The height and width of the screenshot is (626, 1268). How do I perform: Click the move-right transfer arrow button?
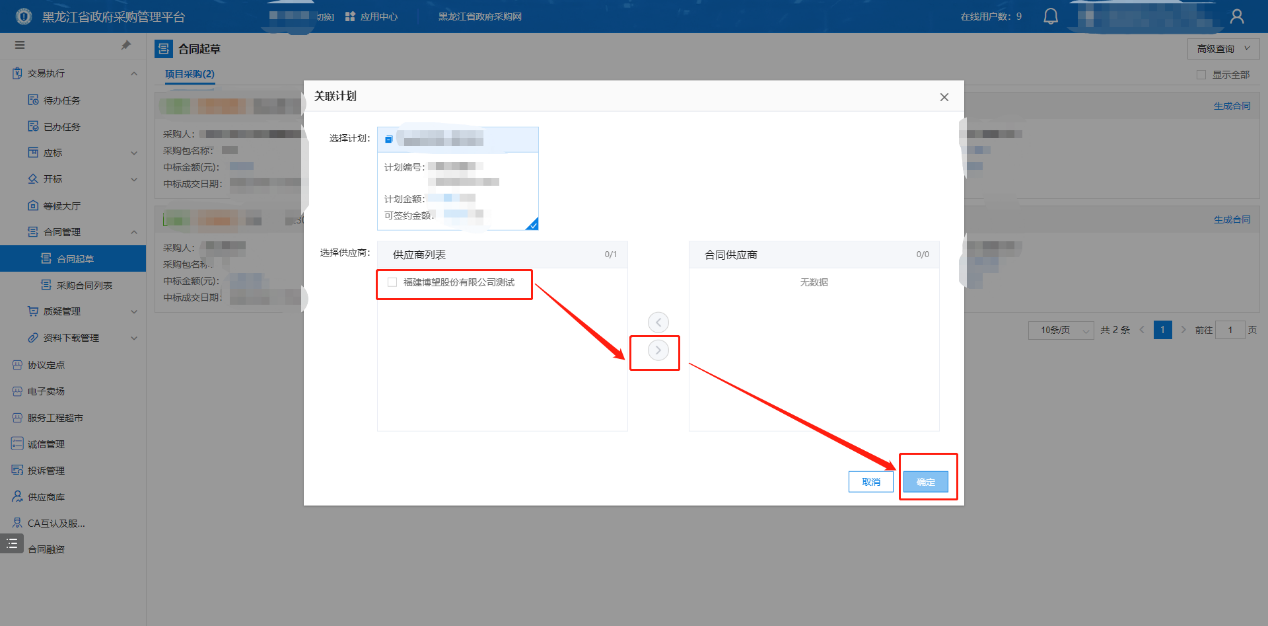(x=658, y=350)
